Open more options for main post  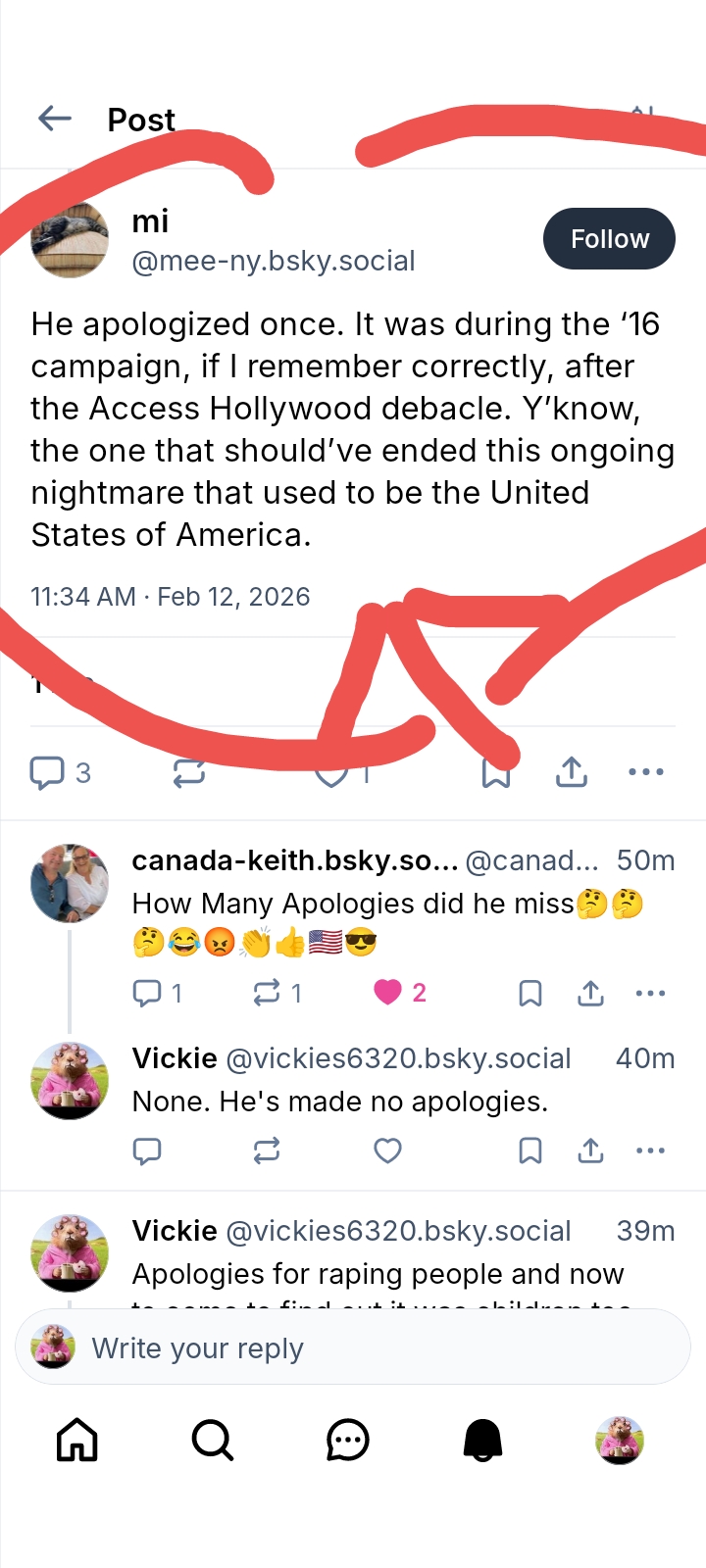(x=646, y=772)
